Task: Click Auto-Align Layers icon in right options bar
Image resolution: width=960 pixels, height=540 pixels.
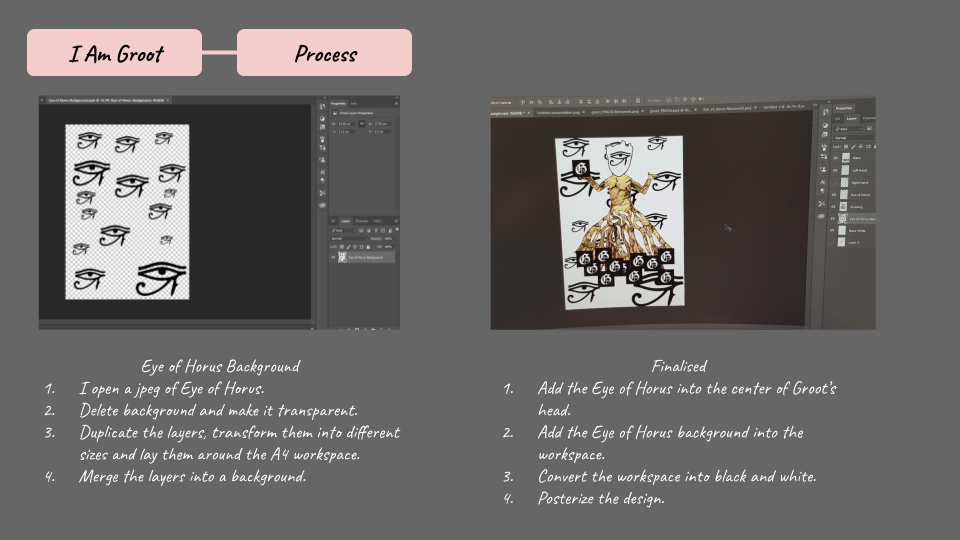Action: pyautogui.click(x=638, y=100)
